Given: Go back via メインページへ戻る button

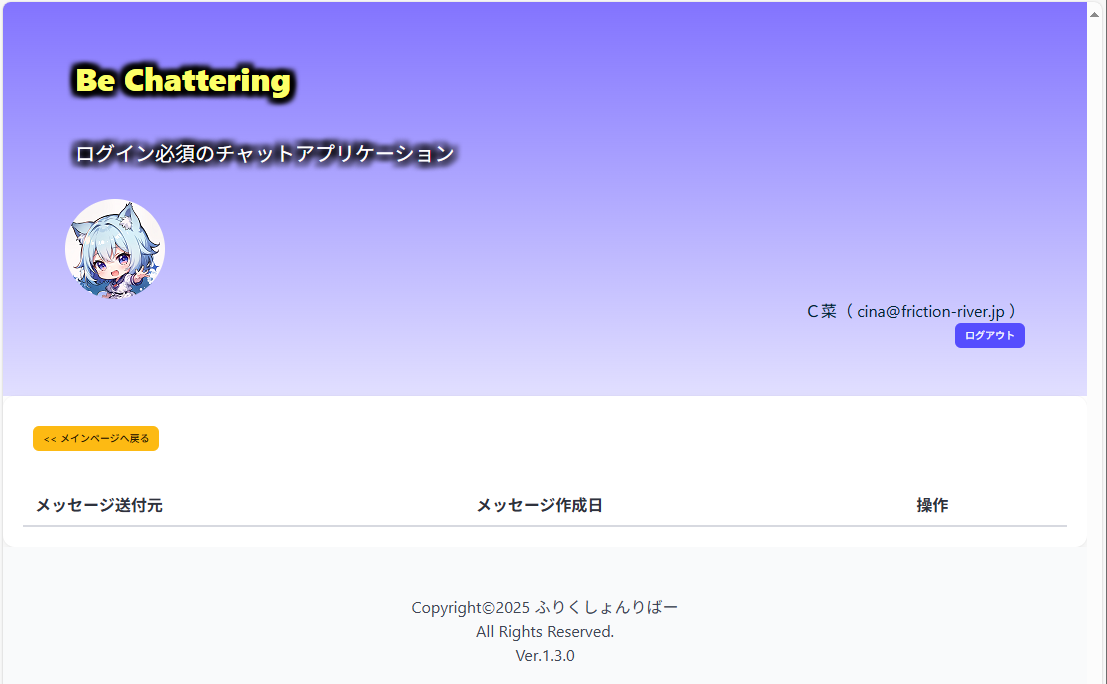Looking at the screenshot, I should point(96,438).
